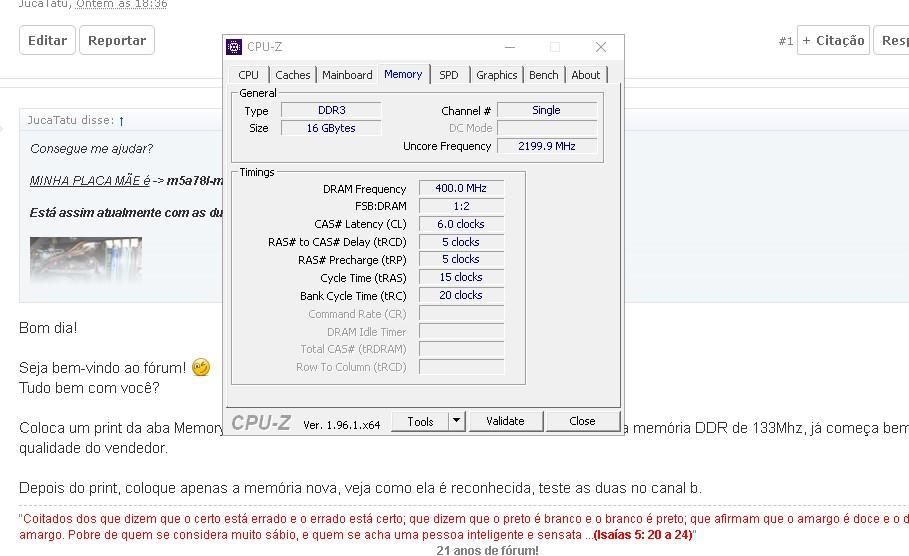Open the motherboard photo thumbnail in quote

[x=86, y=259]
